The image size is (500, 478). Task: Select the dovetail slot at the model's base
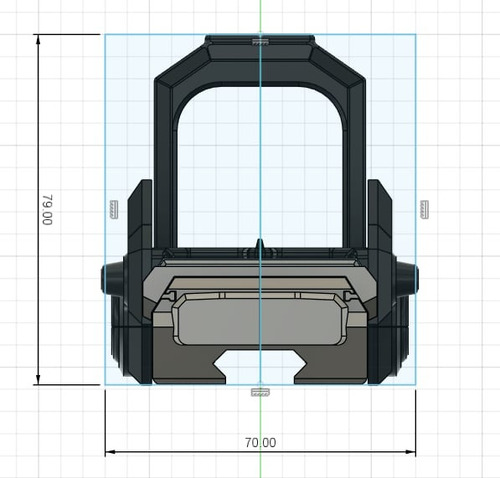click(260, 366)
